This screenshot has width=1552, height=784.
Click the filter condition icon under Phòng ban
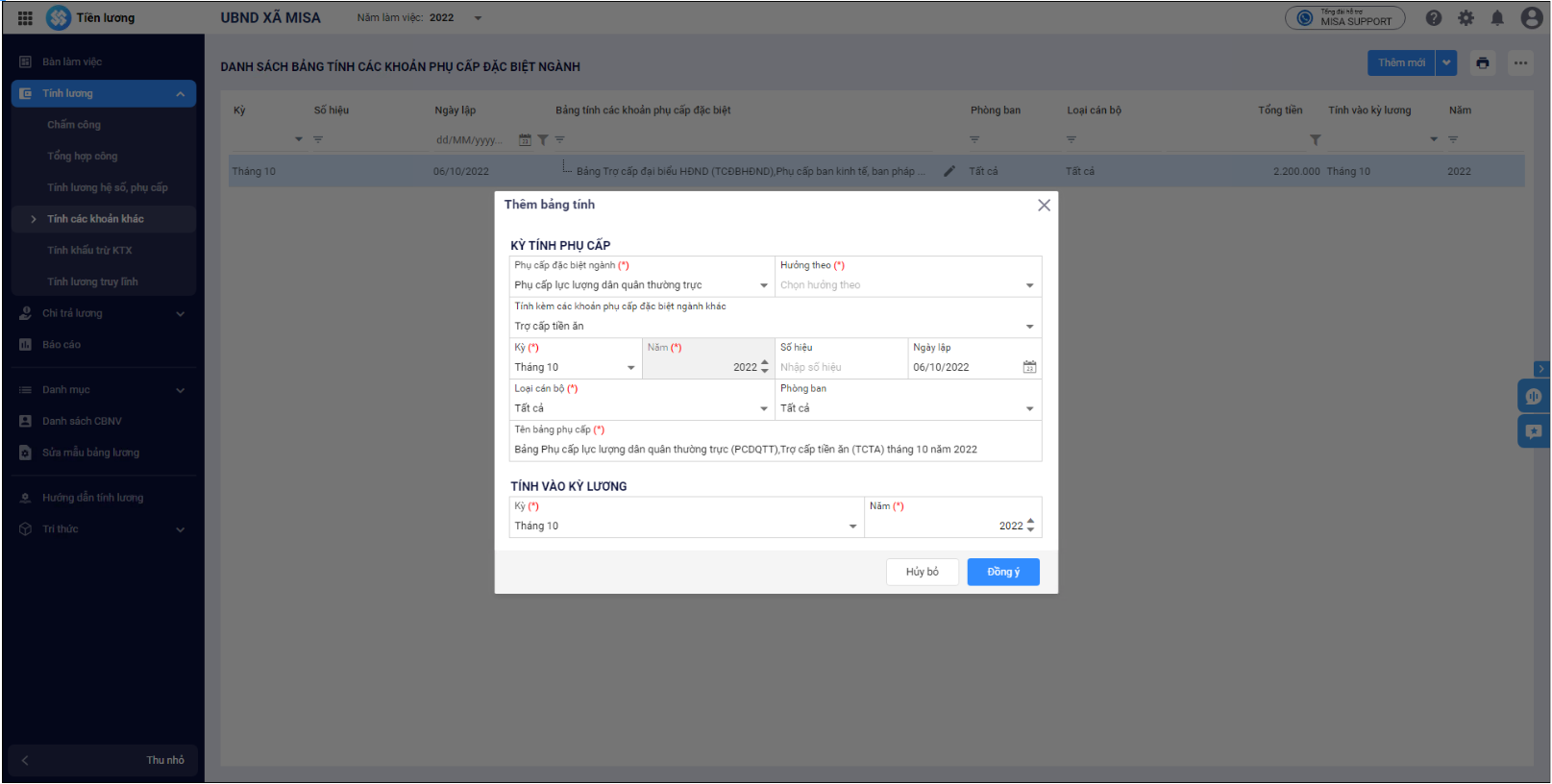point(974,140)
